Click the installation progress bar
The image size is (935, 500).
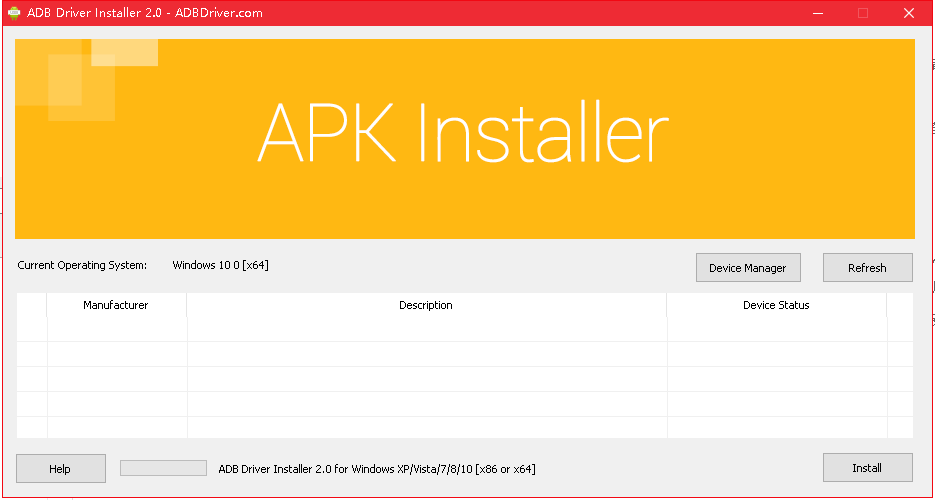[163, 468]
